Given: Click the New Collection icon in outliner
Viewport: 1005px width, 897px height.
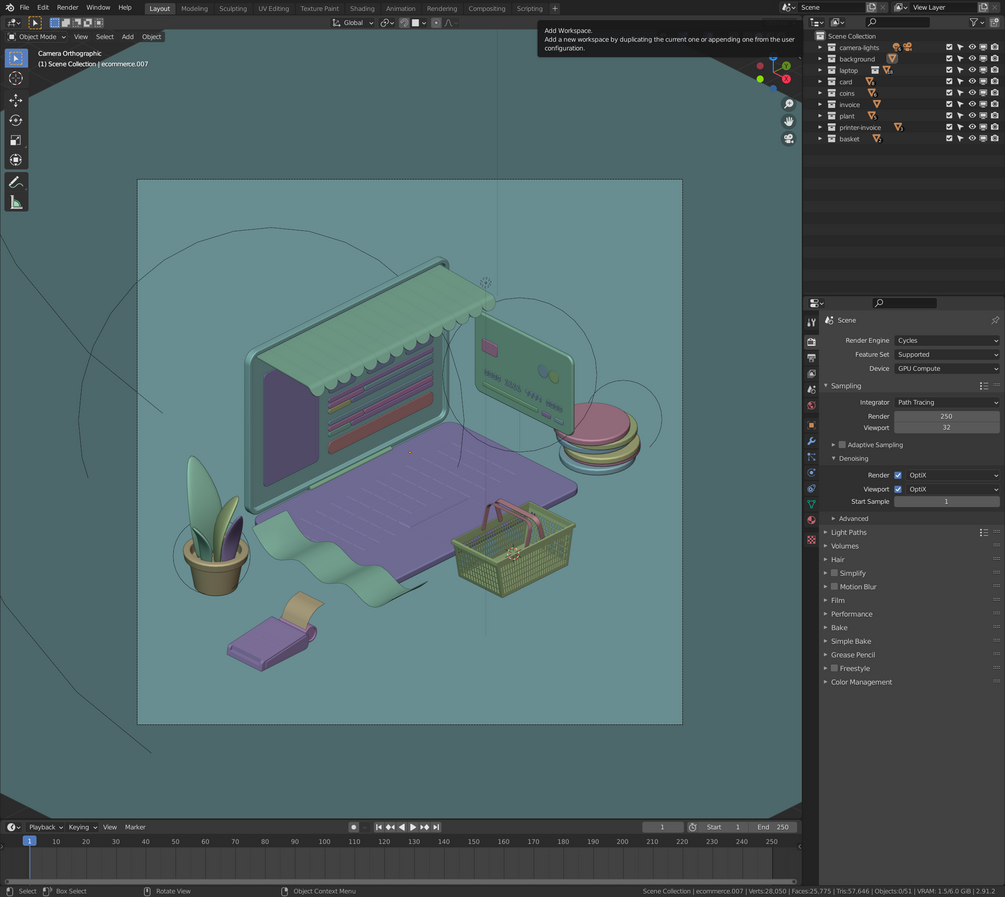Looking at the screenshot, I should click(994, 22).
